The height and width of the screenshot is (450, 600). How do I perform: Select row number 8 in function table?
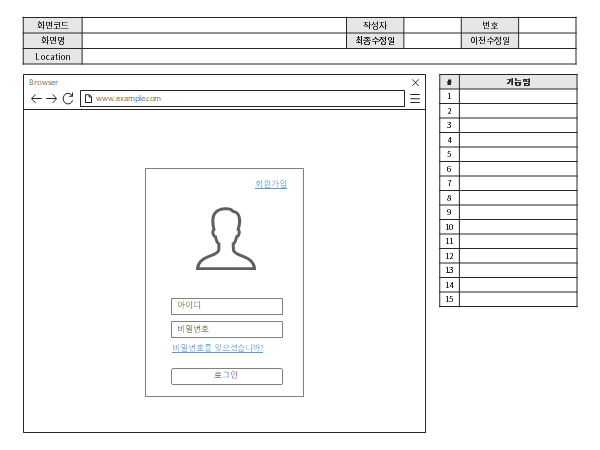508,198
